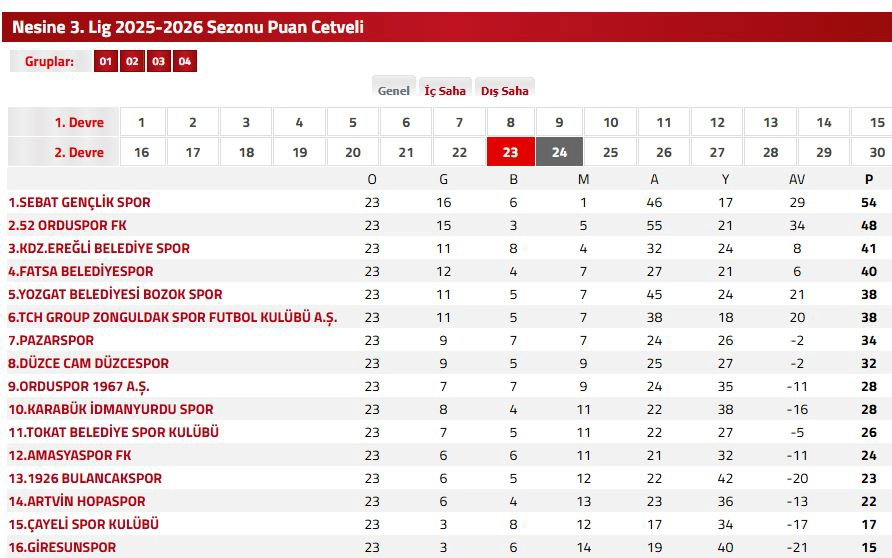Select week 16 of 2. Devre
The height and width of the screenshot is (558, 892).
point(141,153)
